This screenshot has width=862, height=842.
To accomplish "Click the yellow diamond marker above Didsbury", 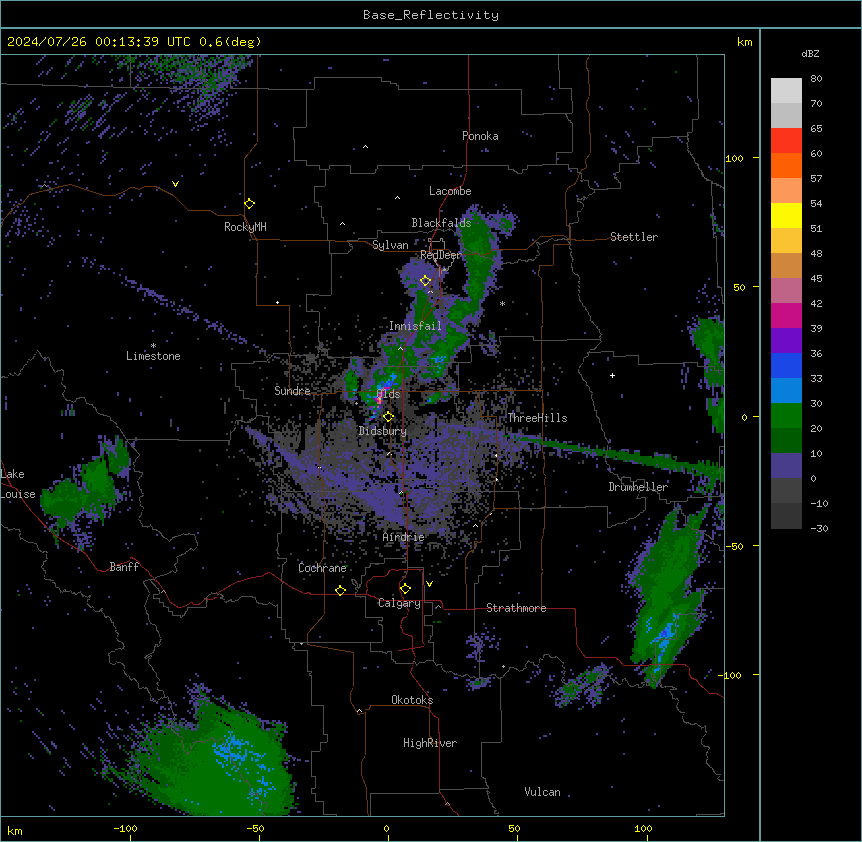I will coord(388,417).
